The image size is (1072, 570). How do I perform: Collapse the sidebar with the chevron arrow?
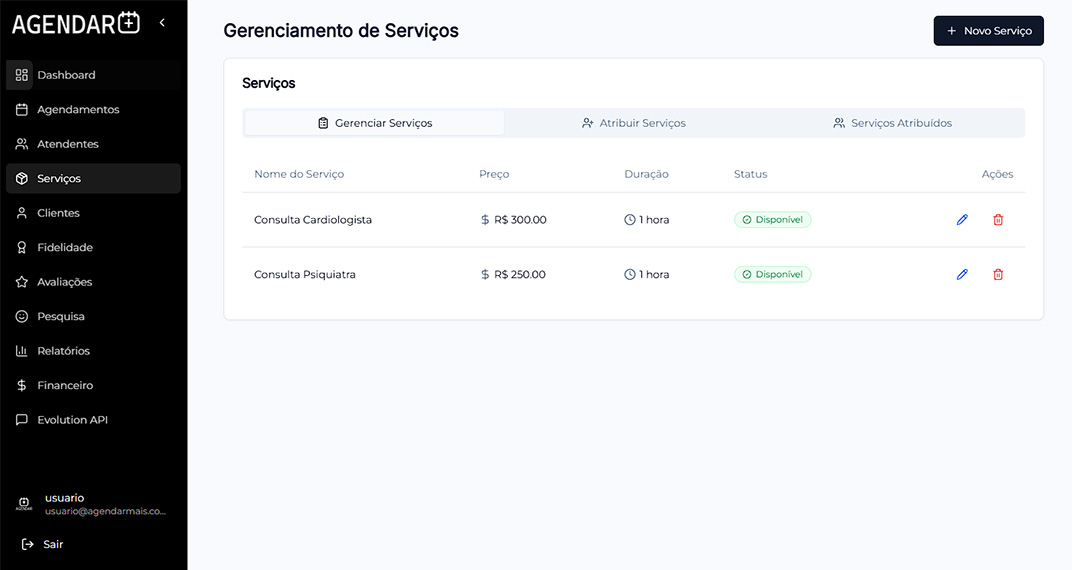(162, 23)
